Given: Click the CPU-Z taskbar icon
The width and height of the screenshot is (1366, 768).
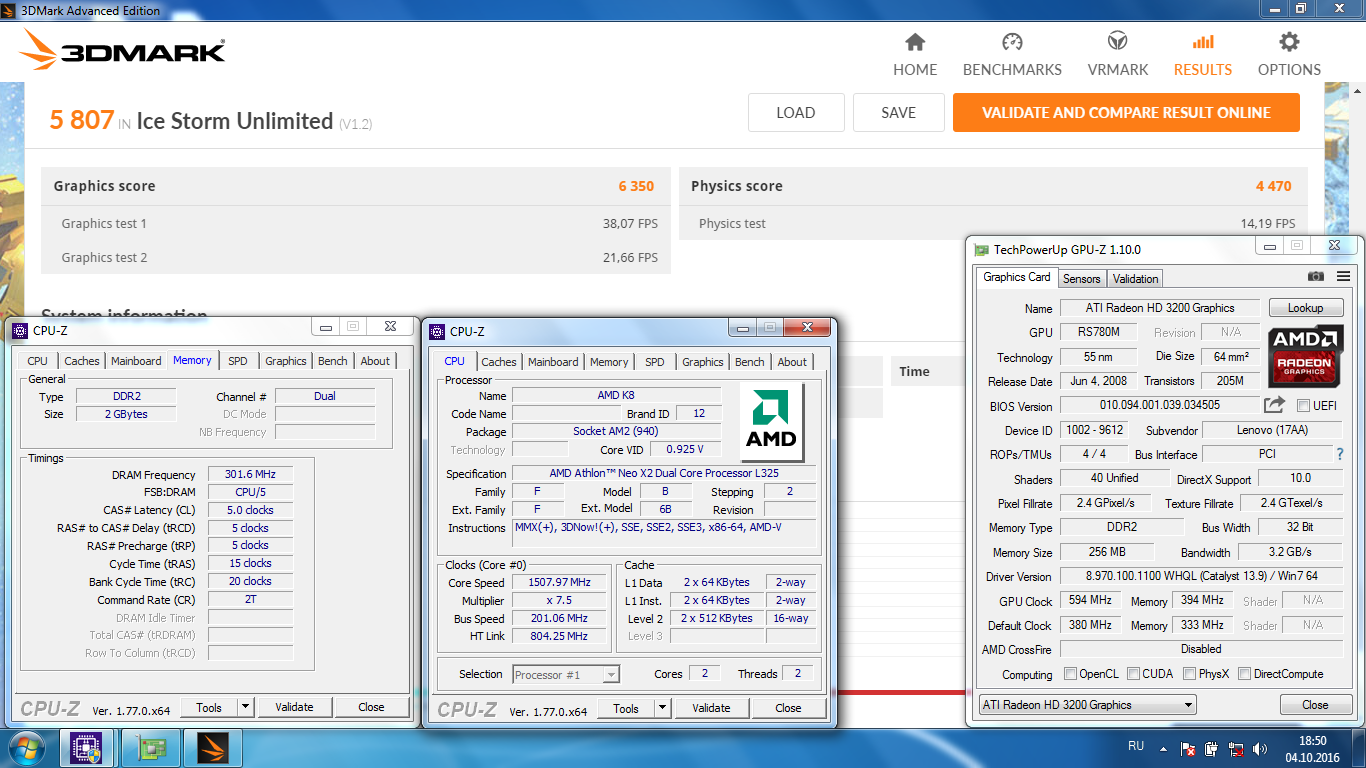Looking at the screenshot, I should click(x=86, y=747).
